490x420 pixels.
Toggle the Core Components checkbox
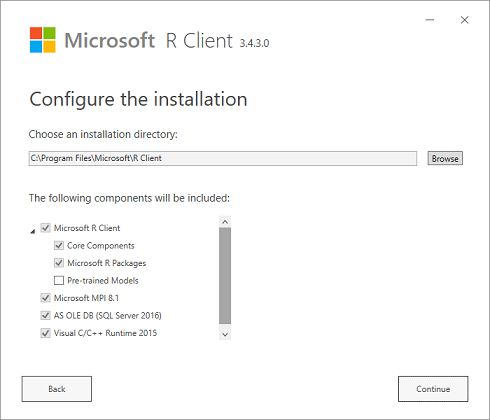point(59,246)
